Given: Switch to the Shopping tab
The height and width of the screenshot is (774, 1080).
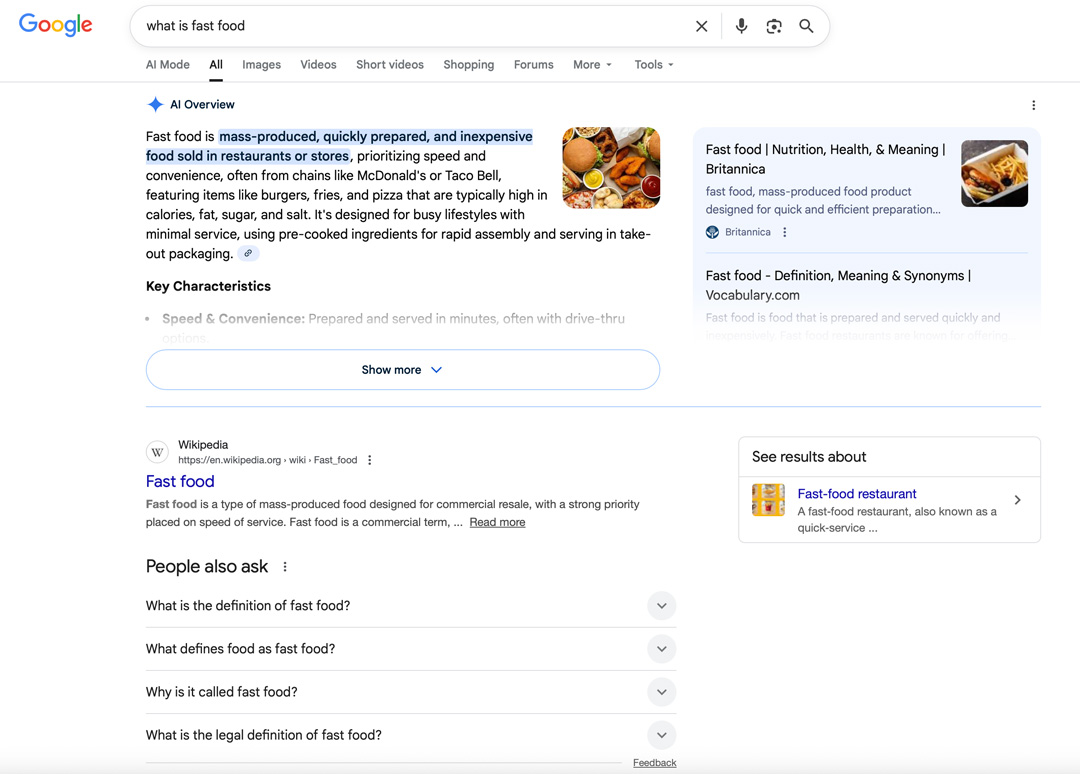Looking at the screenshot, I should click(468, 64).
